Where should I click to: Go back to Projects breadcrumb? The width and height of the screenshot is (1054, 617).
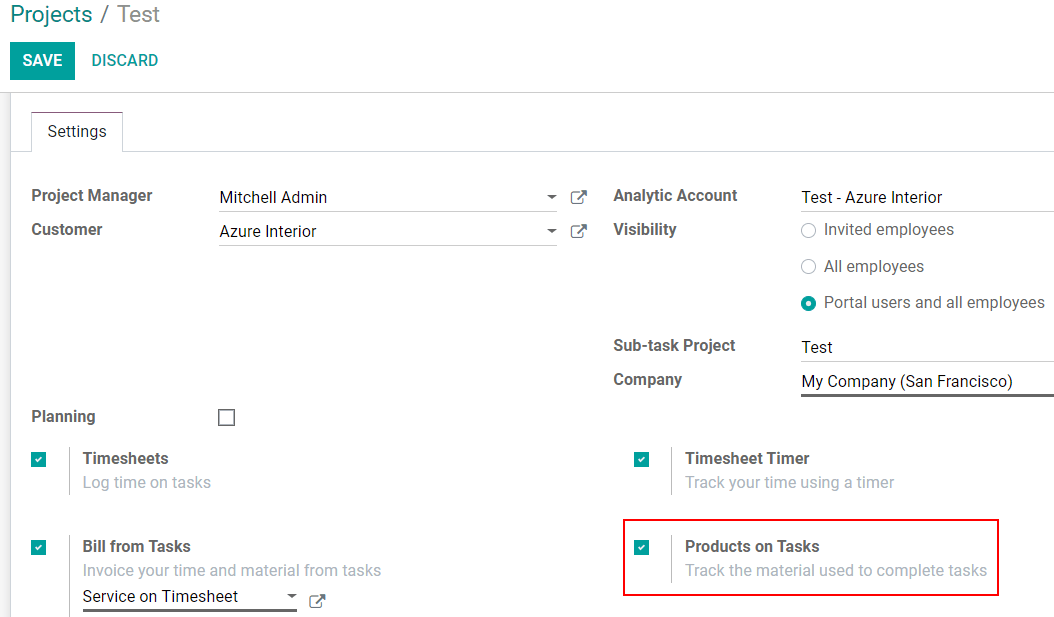click(x=51, y=15)
